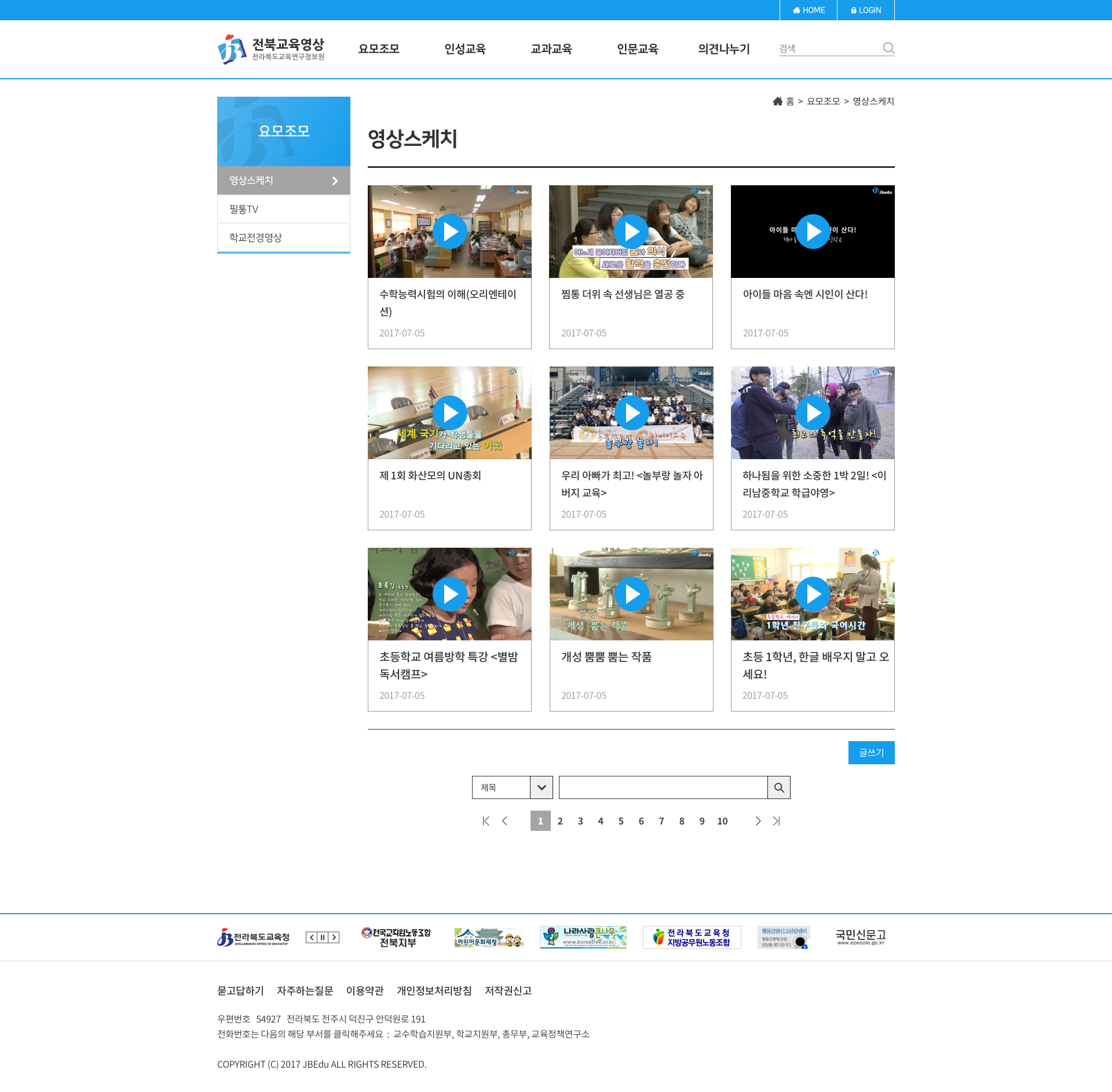Click next banner arrow in footer
The image size is (1112, 1092).
pyautogui.click(x=334, y=937)
